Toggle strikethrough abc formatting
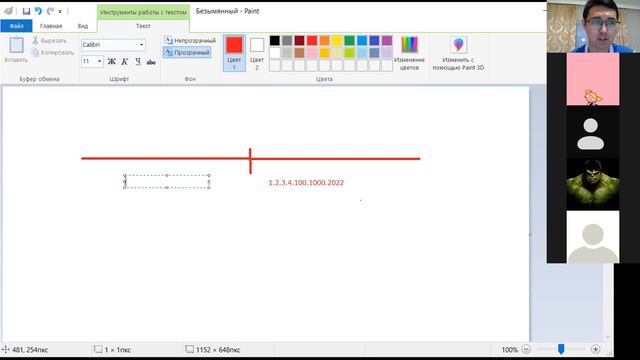 (x=151, y=62)
